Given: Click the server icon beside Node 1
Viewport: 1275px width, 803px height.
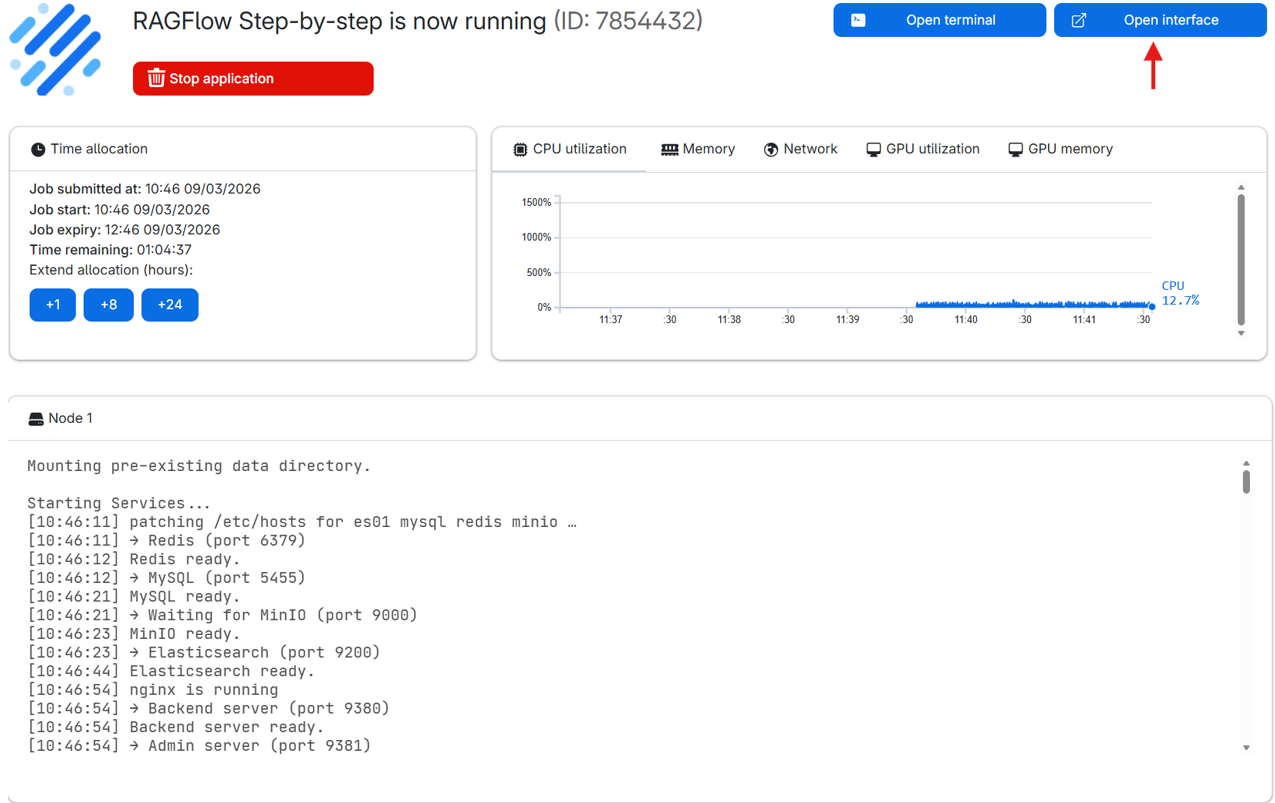Looking at the screenshot, I should [36, 419].
